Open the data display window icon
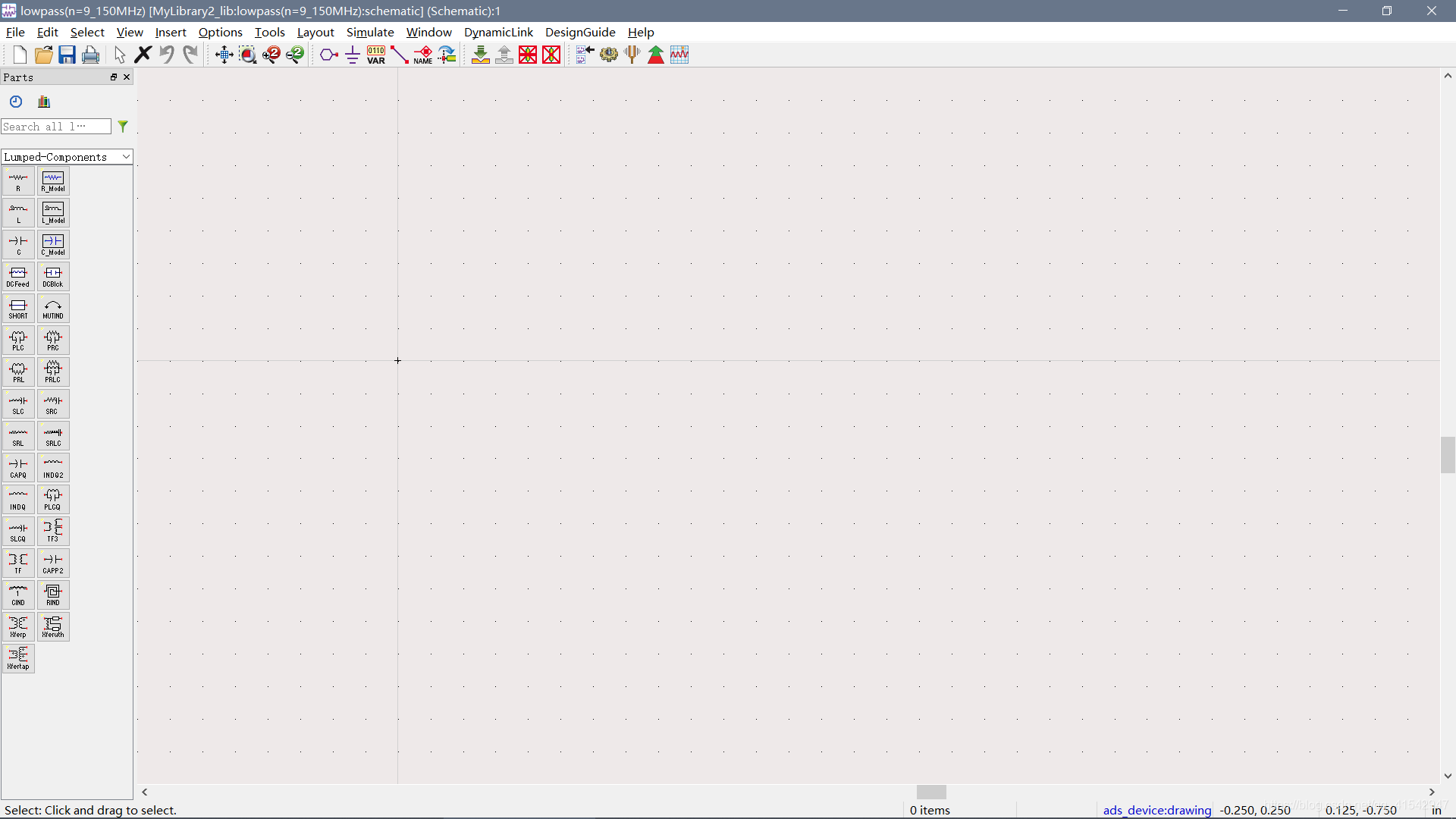Viewport: 1456px width, 819px height. click(679, 55)
